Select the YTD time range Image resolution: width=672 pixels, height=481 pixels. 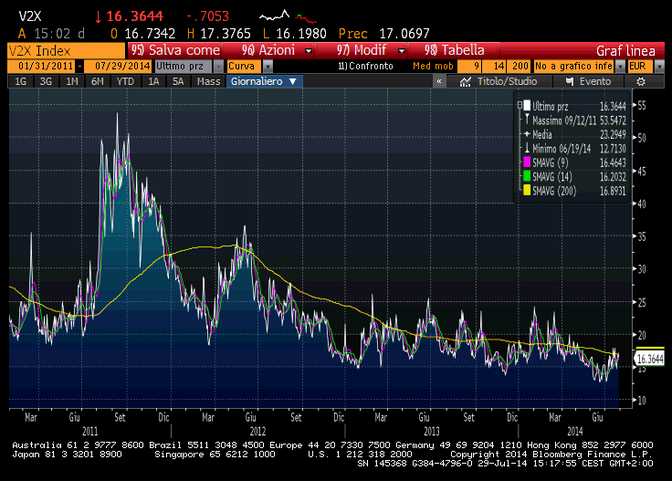pos(124,81)
